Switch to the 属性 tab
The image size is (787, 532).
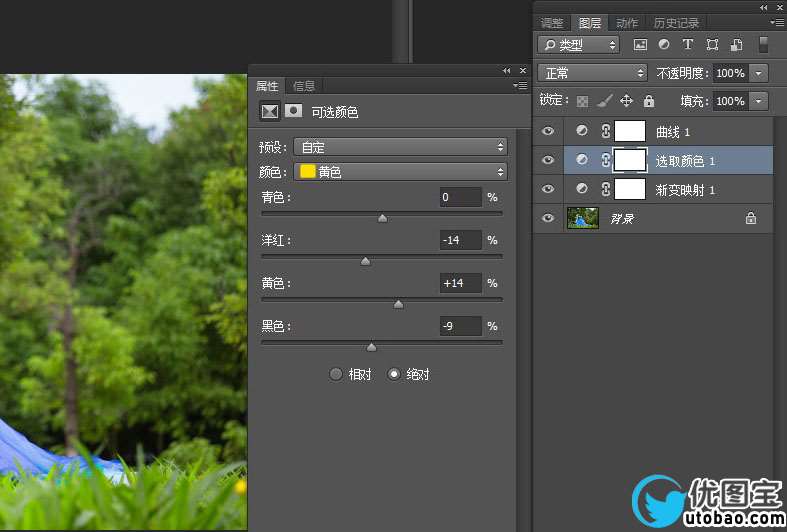[267, 86]
